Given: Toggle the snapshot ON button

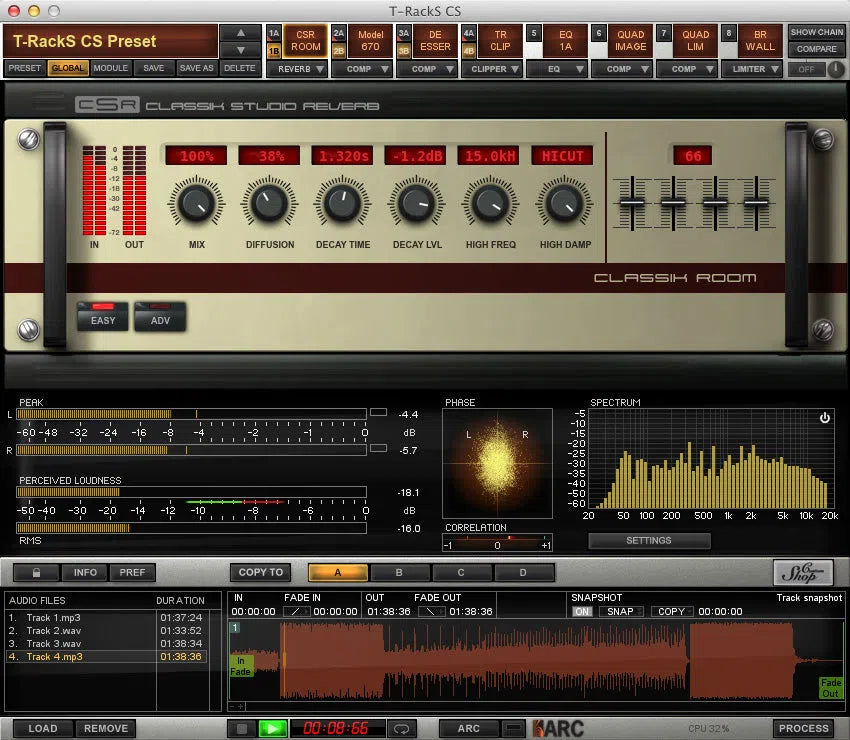Looking at the screenshot, I should pos(581,612).
